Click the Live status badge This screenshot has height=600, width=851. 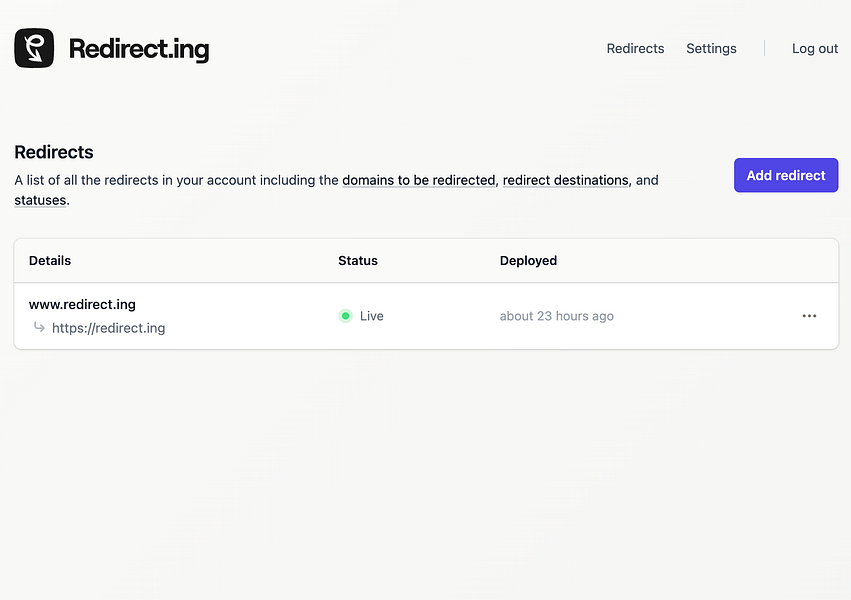[360, 315]
